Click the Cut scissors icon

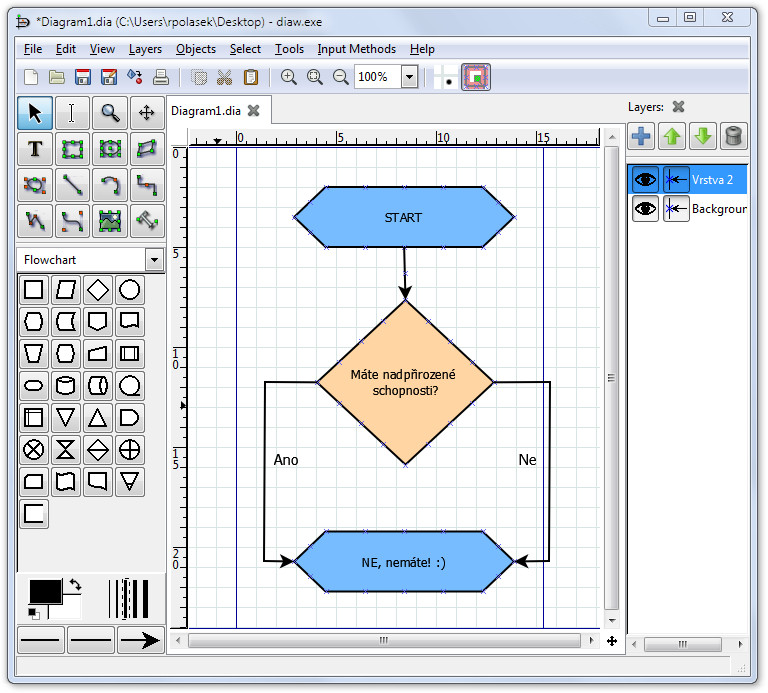(x=224, y=77)
